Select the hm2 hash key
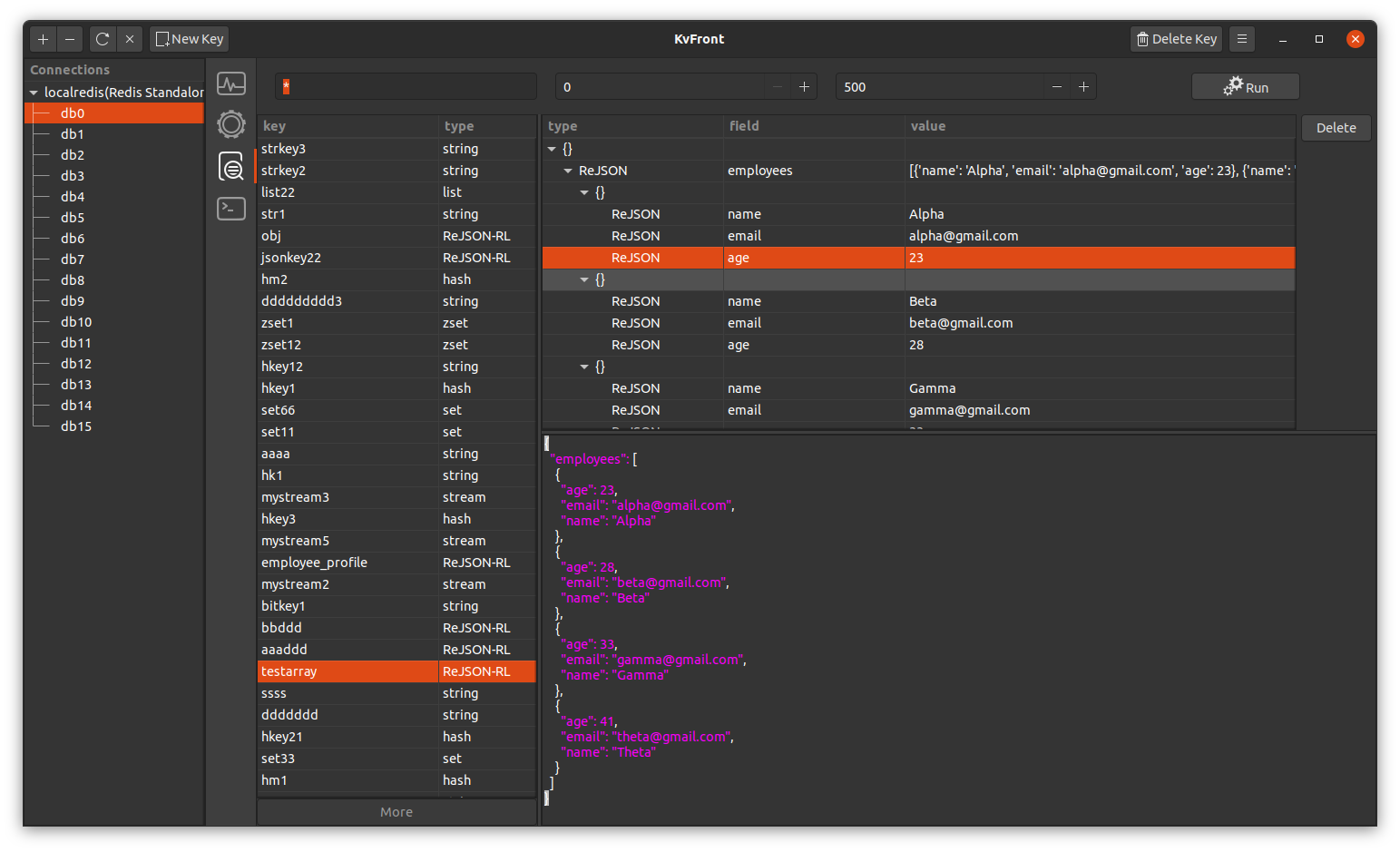The width and height of the screenshot is (1400, 852). [397, 279]
